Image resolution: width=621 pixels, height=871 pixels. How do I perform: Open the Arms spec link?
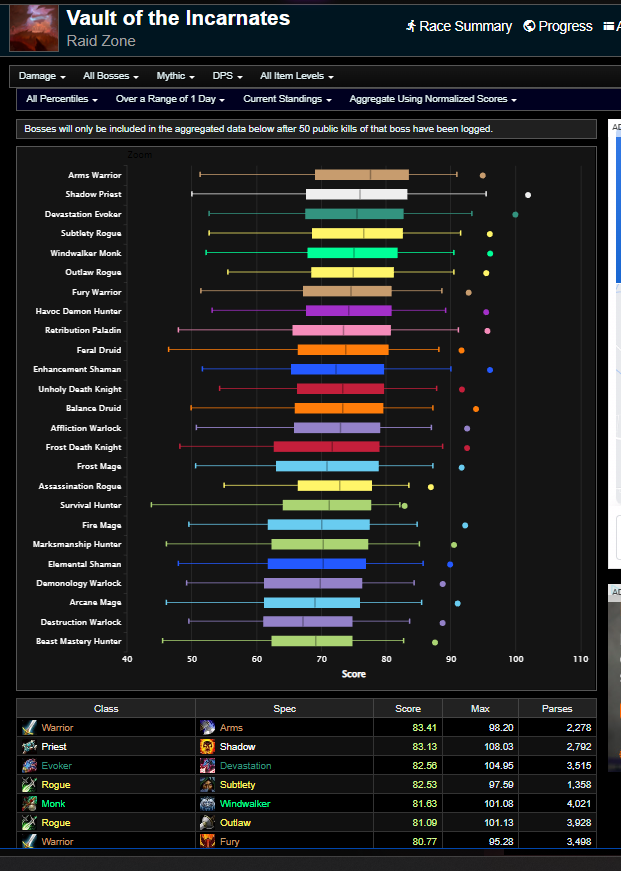click(231, 728)
